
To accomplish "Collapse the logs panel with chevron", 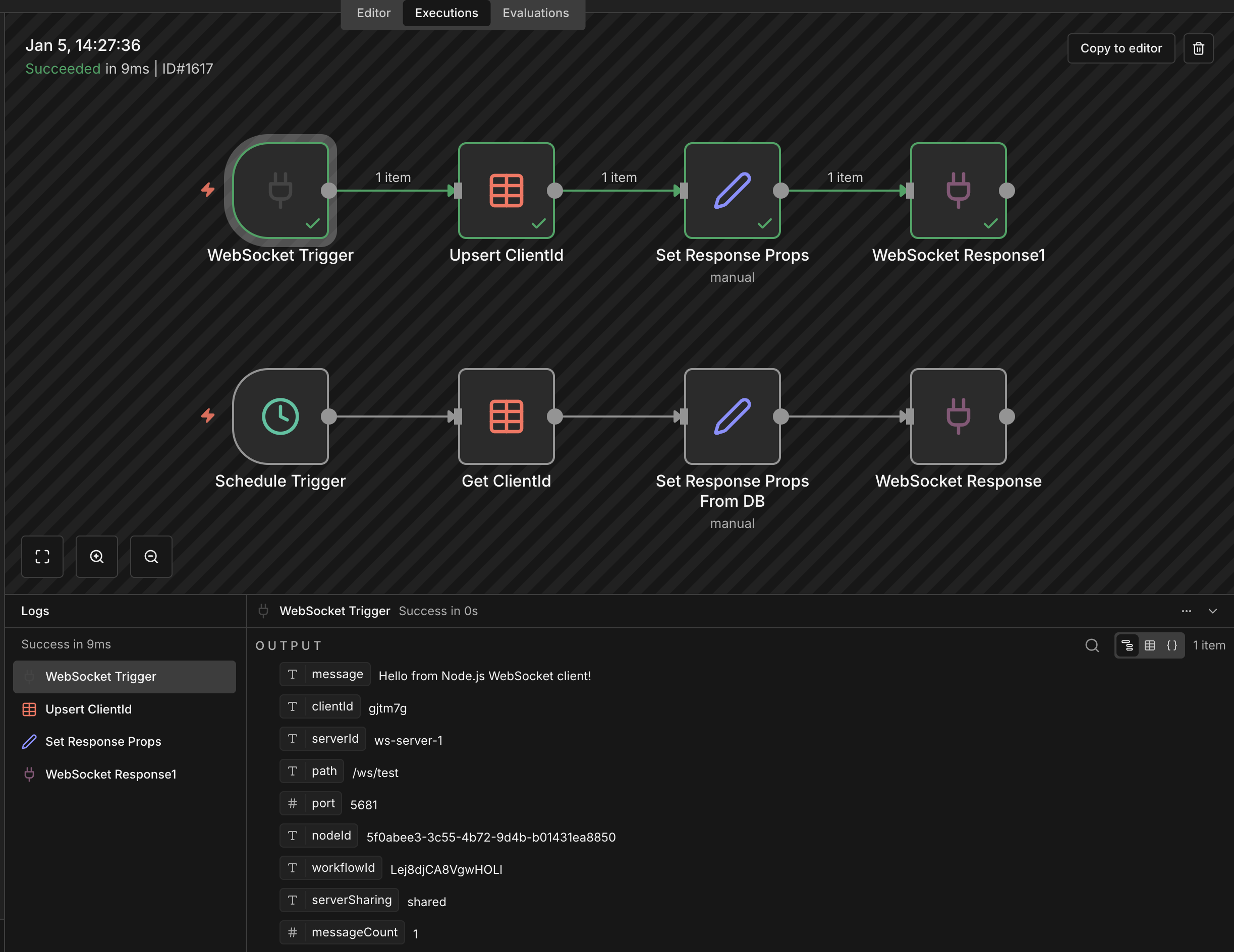I will (1212, 611).
